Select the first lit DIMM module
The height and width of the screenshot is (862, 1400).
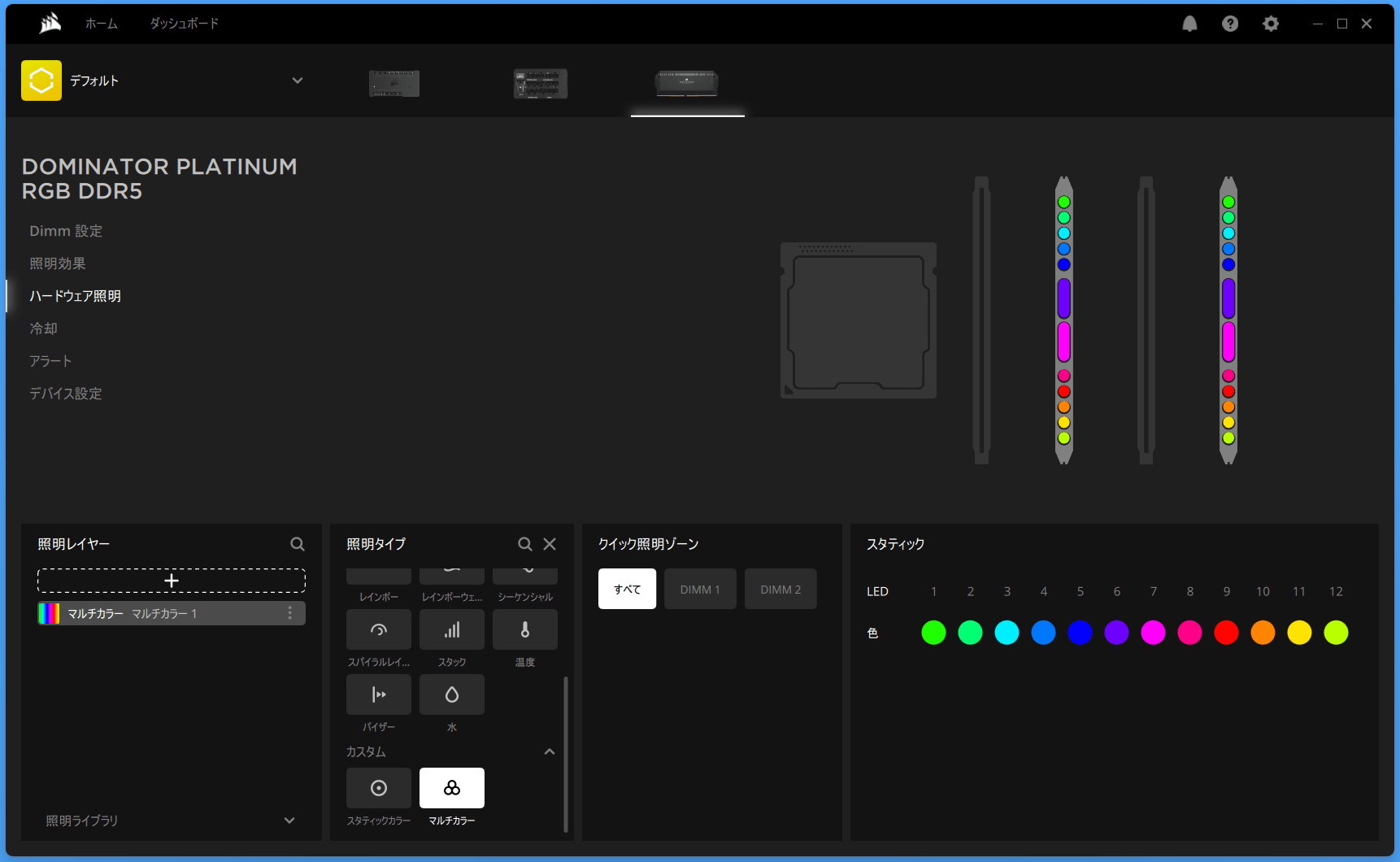(x=1063, y=320)
